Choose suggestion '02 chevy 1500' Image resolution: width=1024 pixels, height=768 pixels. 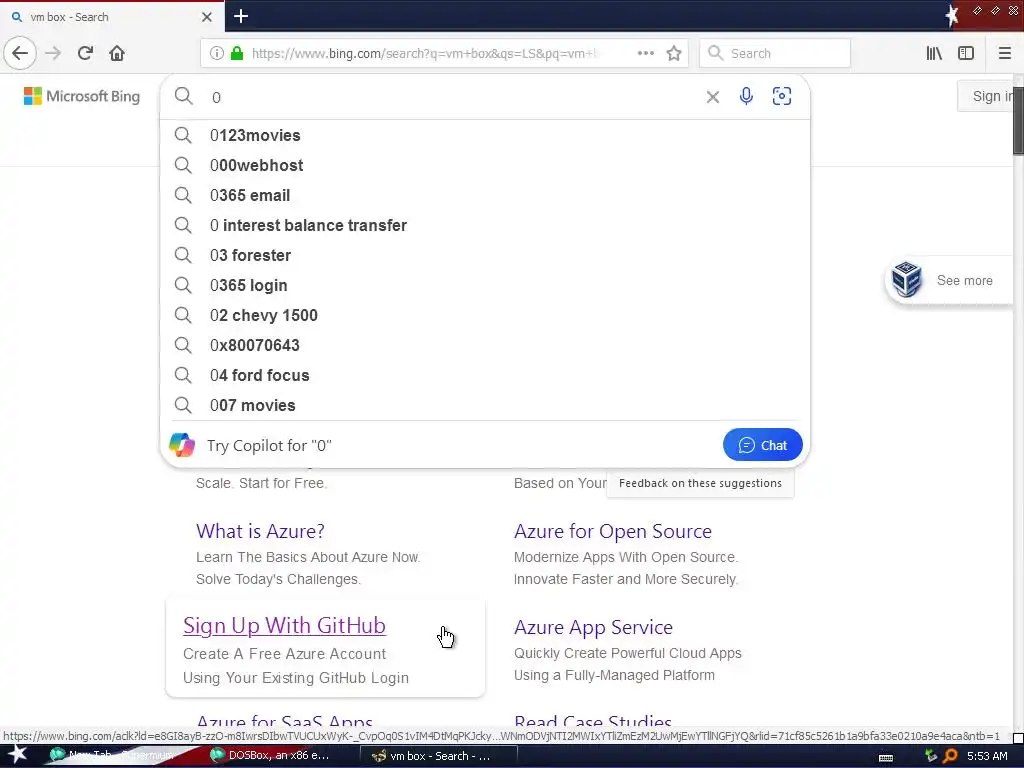point(485,315)
